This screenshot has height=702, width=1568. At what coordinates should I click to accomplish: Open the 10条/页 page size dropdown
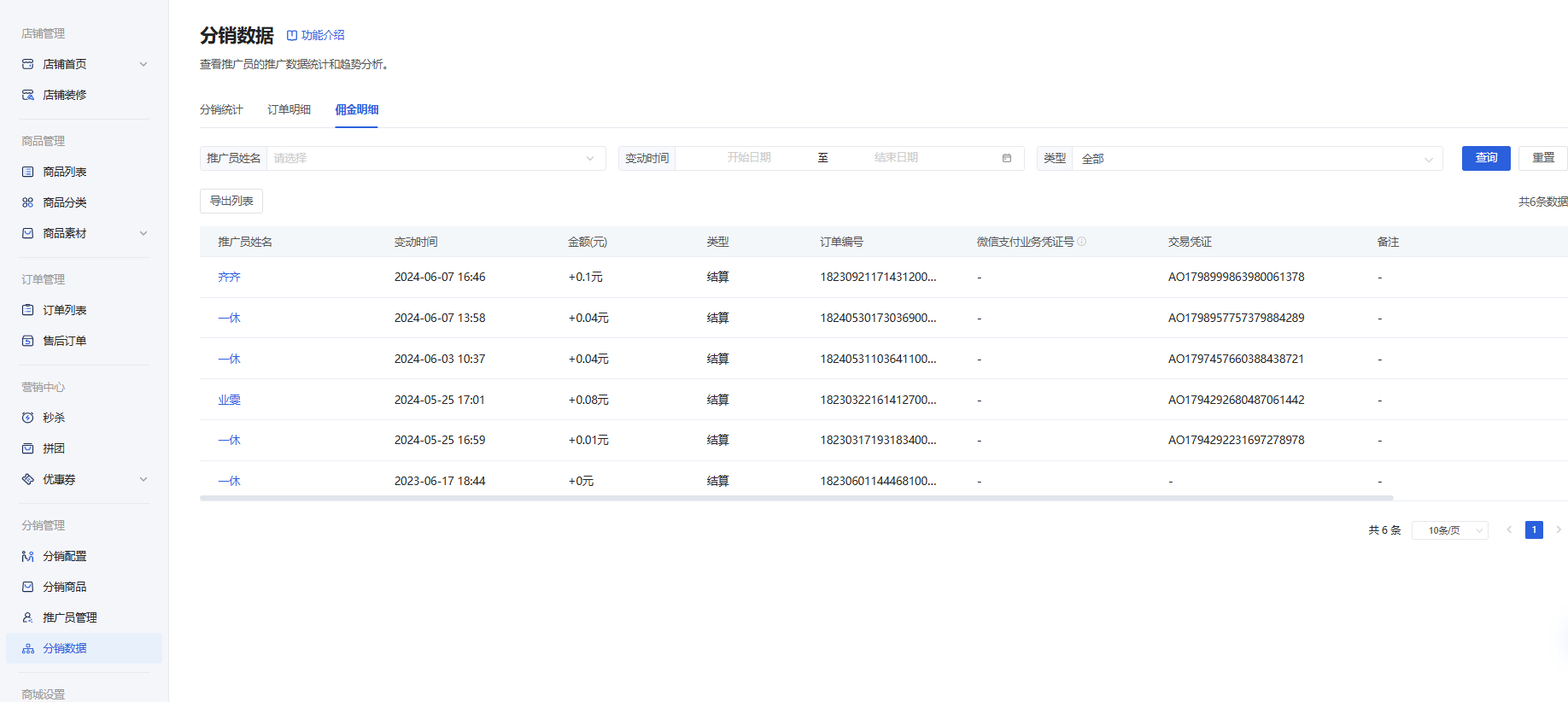pos(1450,530)
